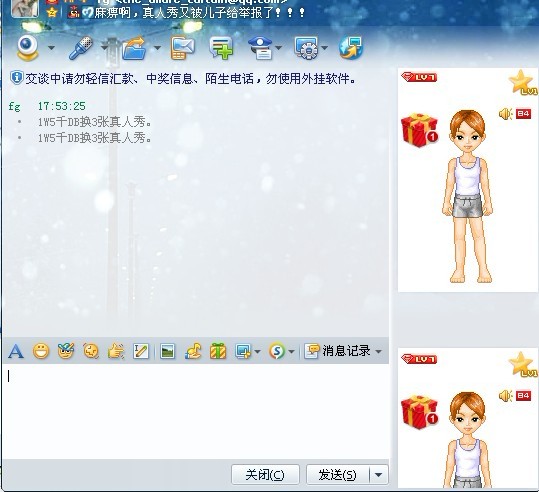Image resolution: width=539 pixels, height=492 pixels.
Task: Open video call options dropdown arrow
Action: pos(51,48)
